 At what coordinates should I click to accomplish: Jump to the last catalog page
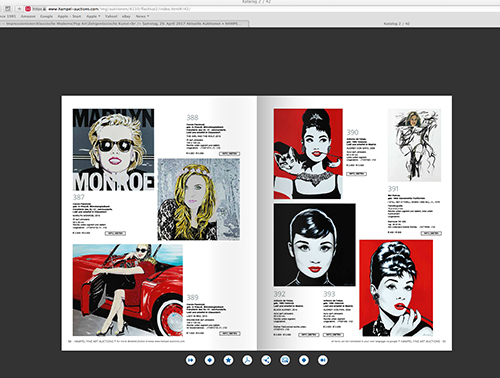click(x=323, y=360)
